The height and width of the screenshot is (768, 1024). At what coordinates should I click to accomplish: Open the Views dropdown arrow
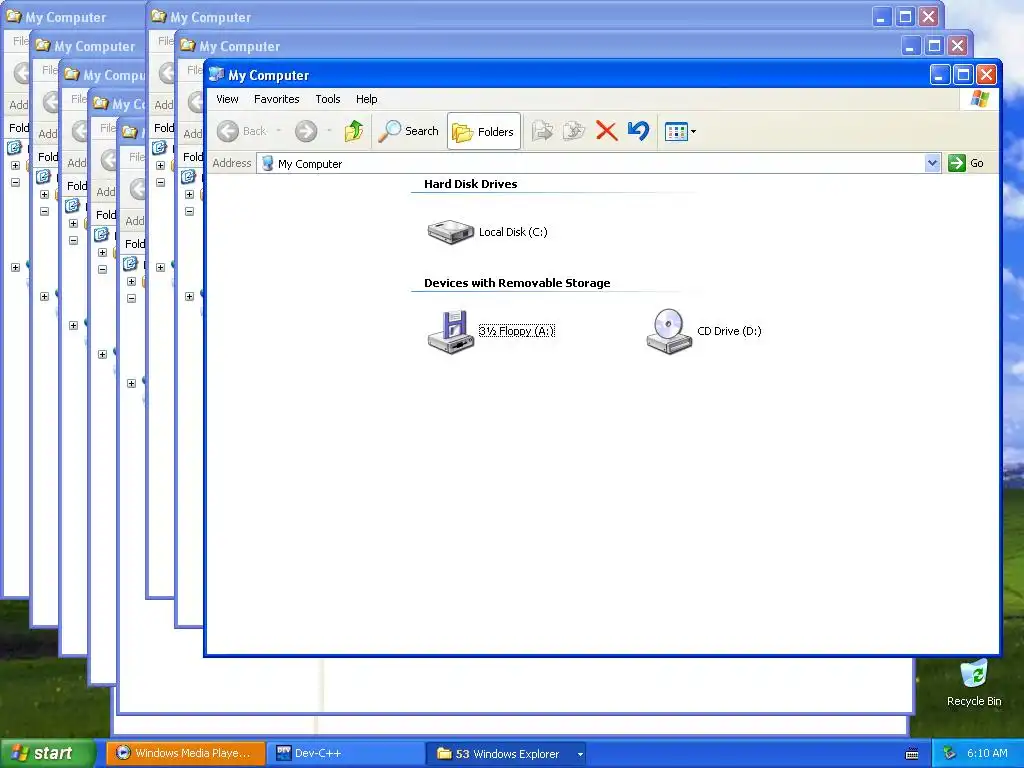[x=694, y=131]
